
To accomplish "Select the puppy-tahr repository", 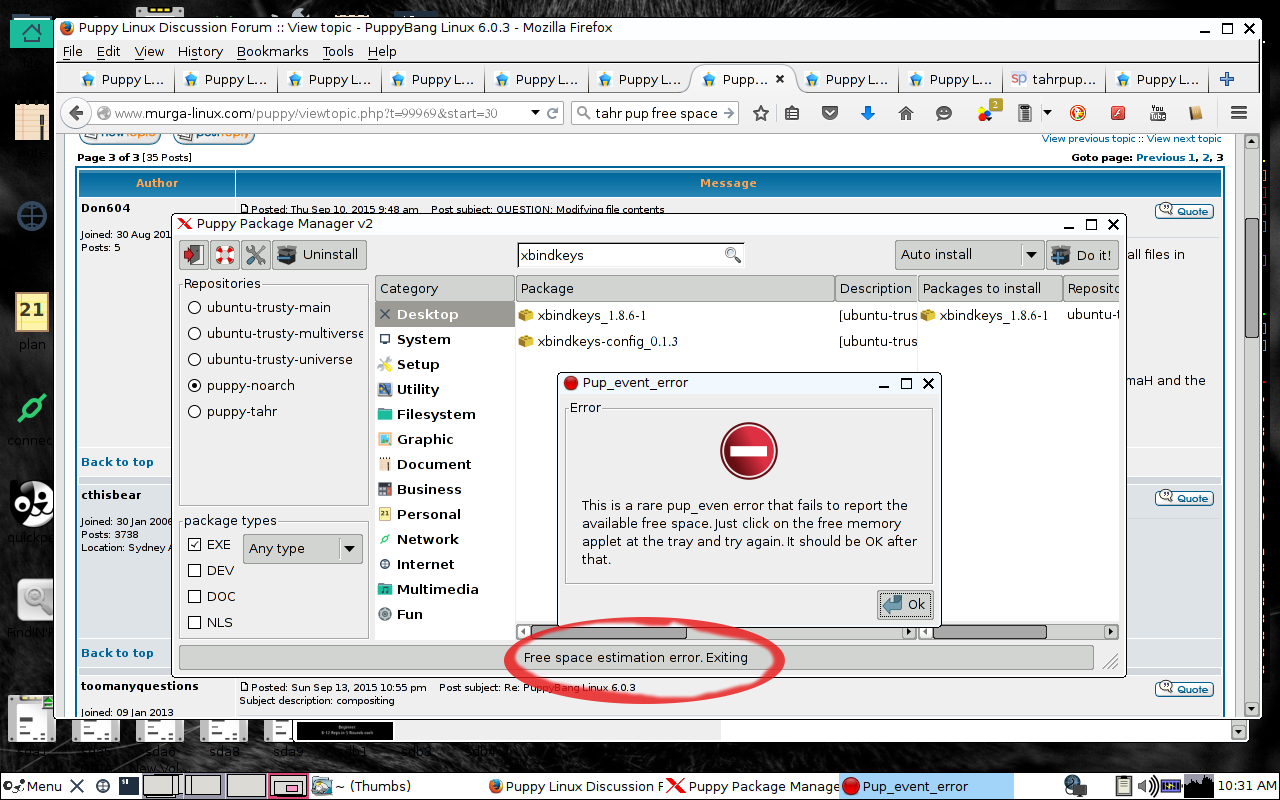I will pyautogui.click(x=232, y=412).
